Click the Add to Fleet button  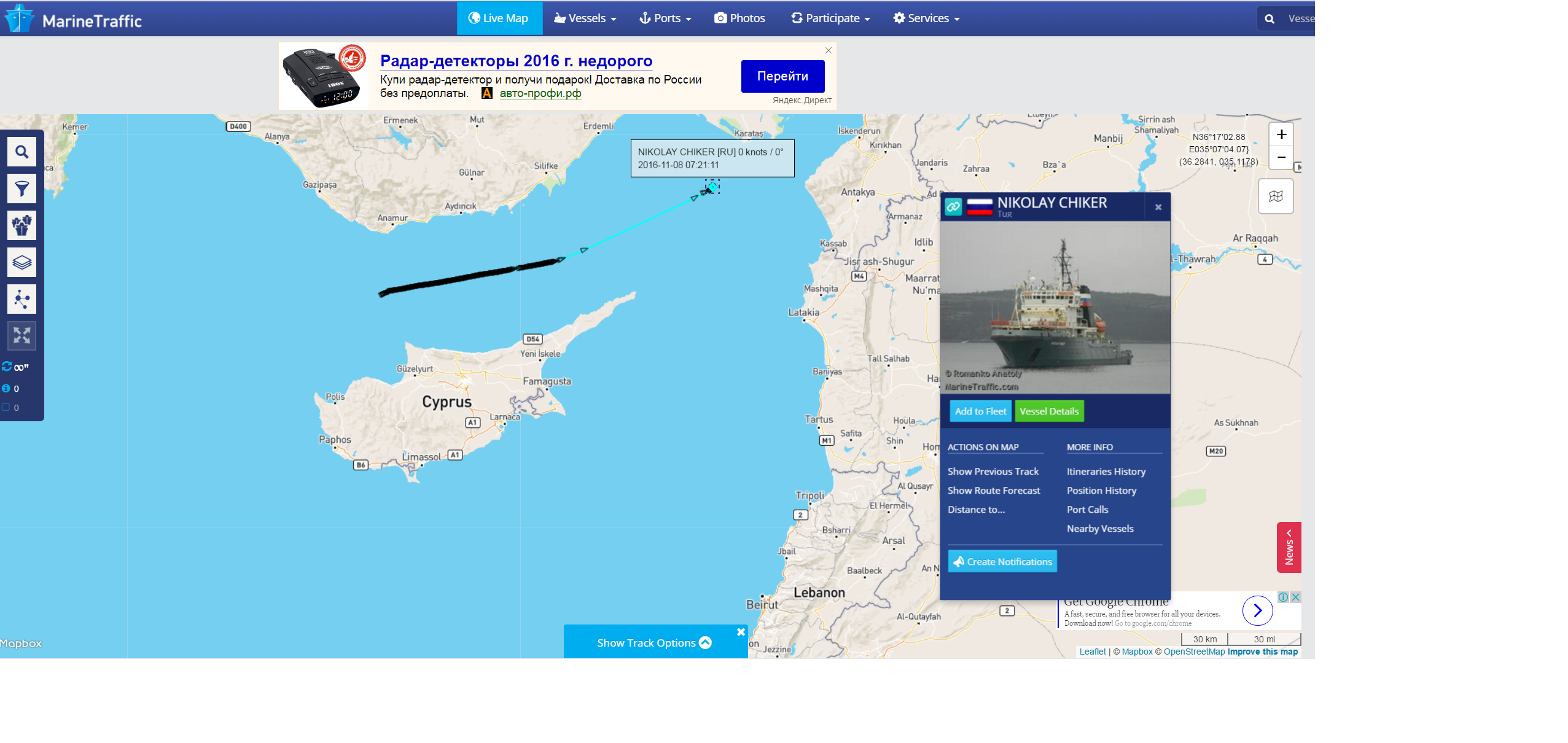click(x=980, y=411)
